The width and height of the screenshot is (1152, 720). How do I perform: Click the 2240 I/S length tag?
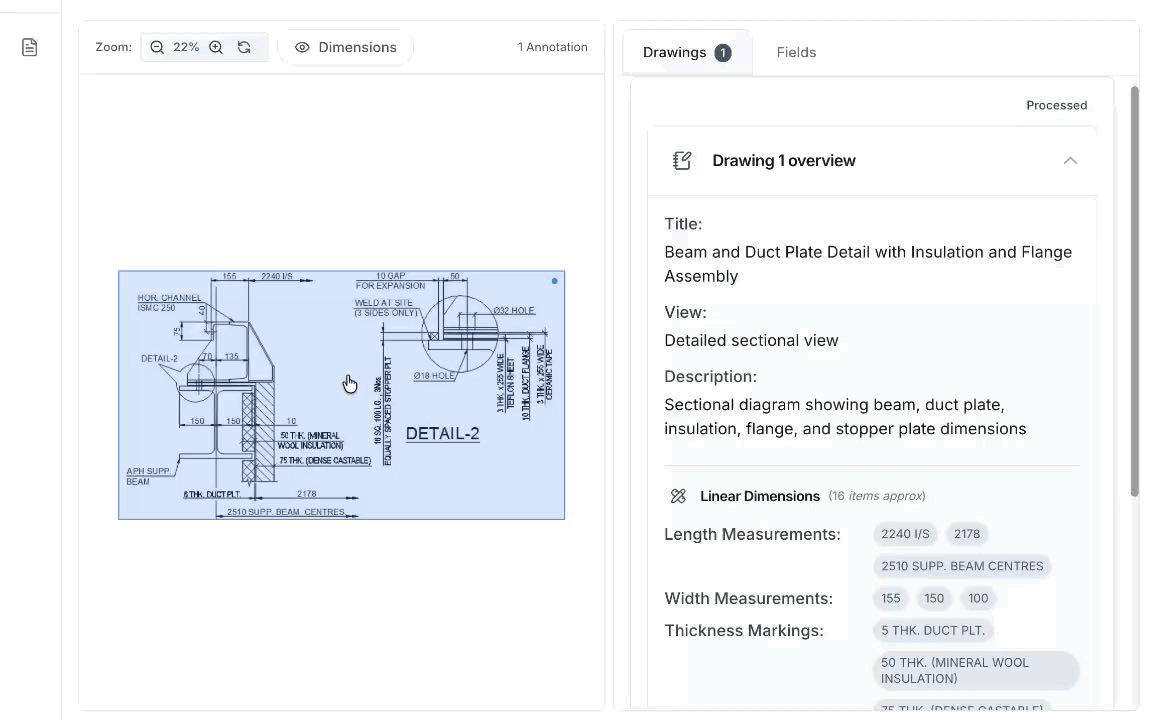pyautogui.click(x=905, y=534)
